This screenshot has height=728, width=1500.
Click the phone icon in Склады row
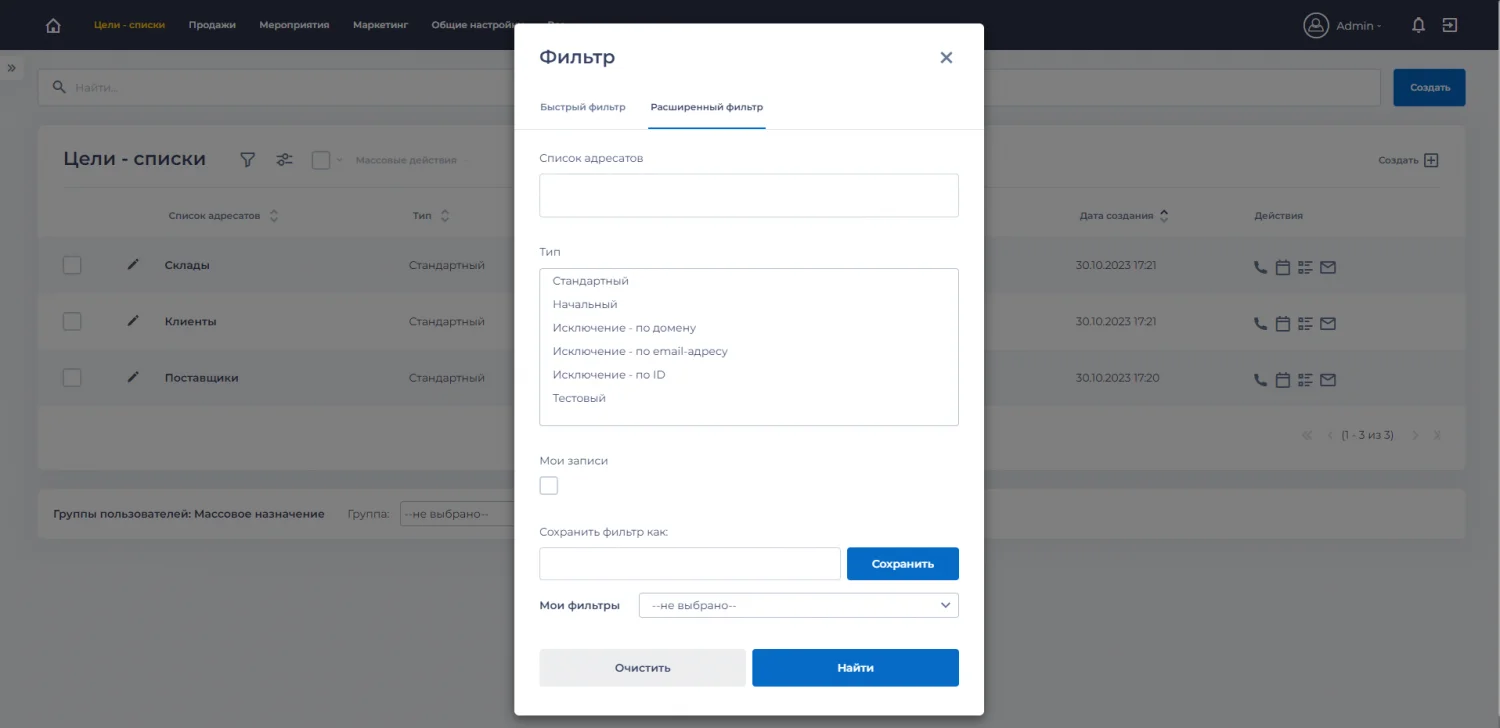(x=1260, y=267)
